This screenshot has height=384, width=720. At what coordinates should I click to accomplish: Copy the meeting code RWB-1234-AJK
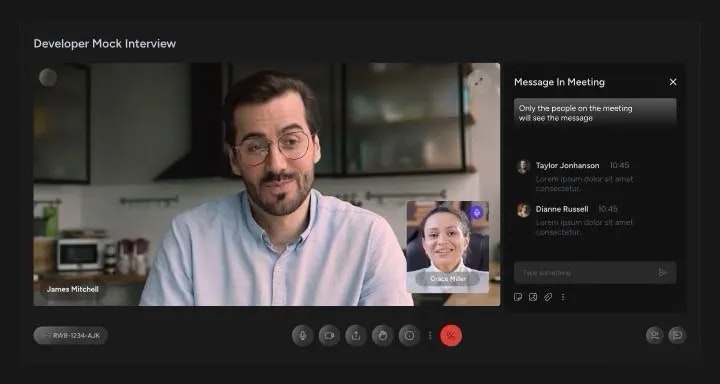71,336
